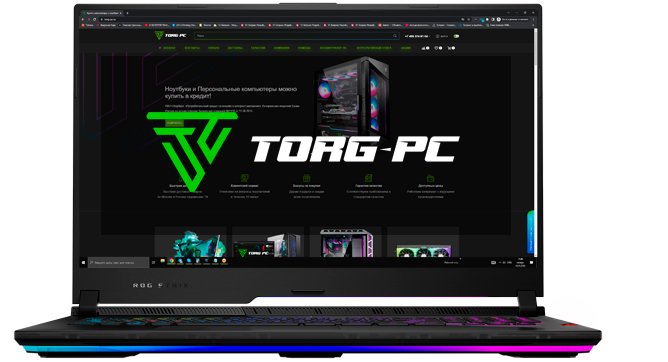Click the Войти login link in header
This screenshot has width=668, height=362.
coord(442,36)
